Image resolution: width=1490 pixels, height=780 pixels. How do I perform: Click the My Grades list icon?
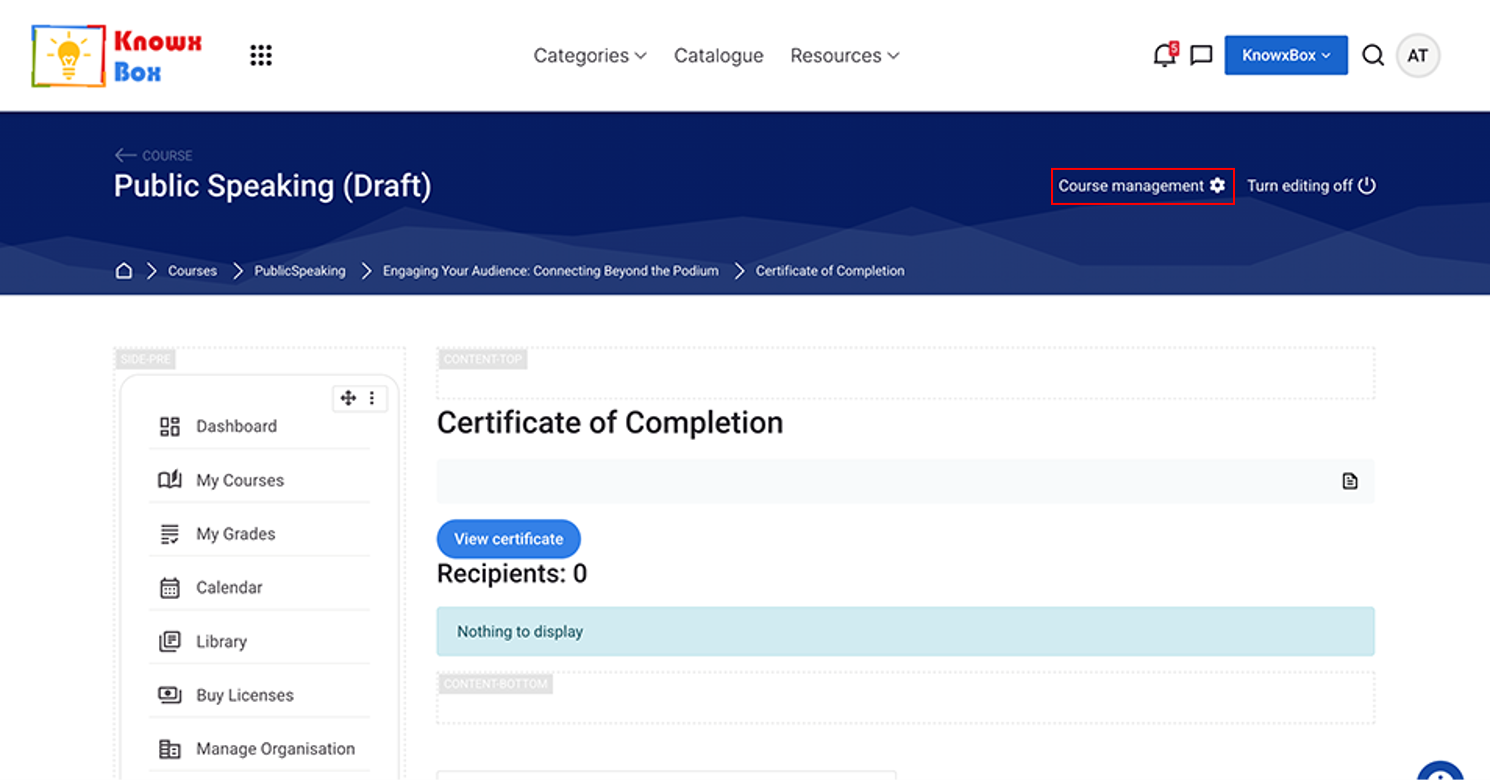[170, 534]
